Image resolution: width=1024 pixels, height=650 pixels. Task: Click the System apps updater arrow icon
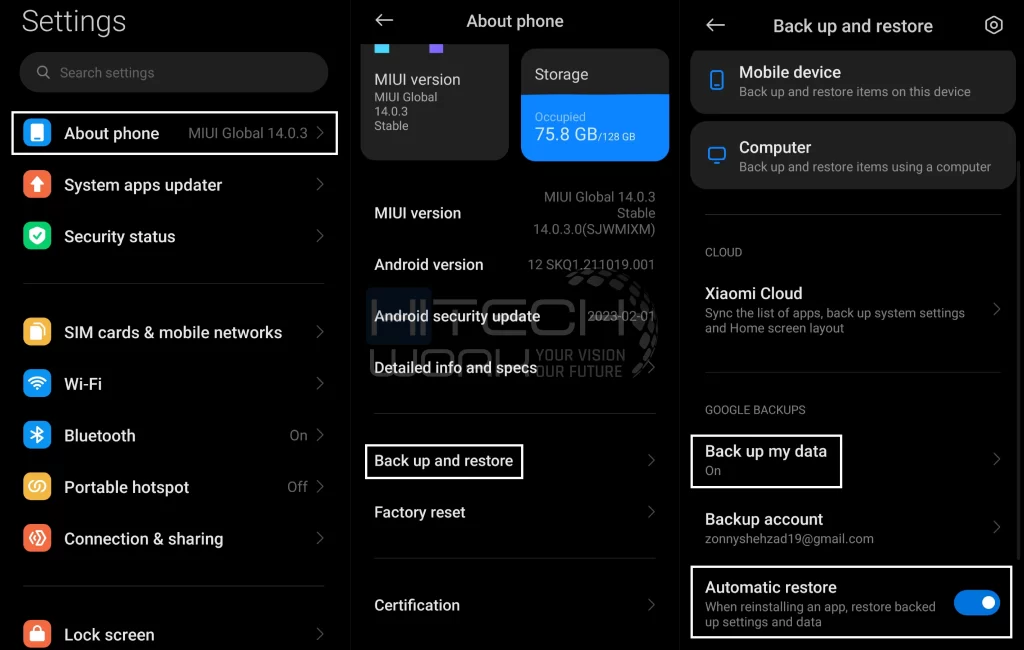(37, 184)
